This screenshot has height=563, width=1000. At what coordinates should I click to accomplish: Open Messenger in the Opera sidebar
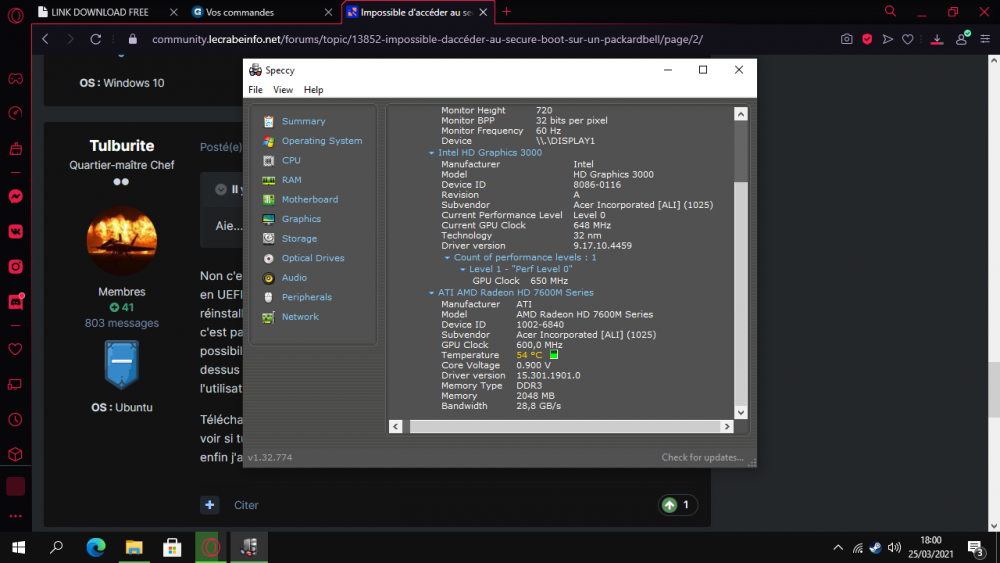[15, 196]
